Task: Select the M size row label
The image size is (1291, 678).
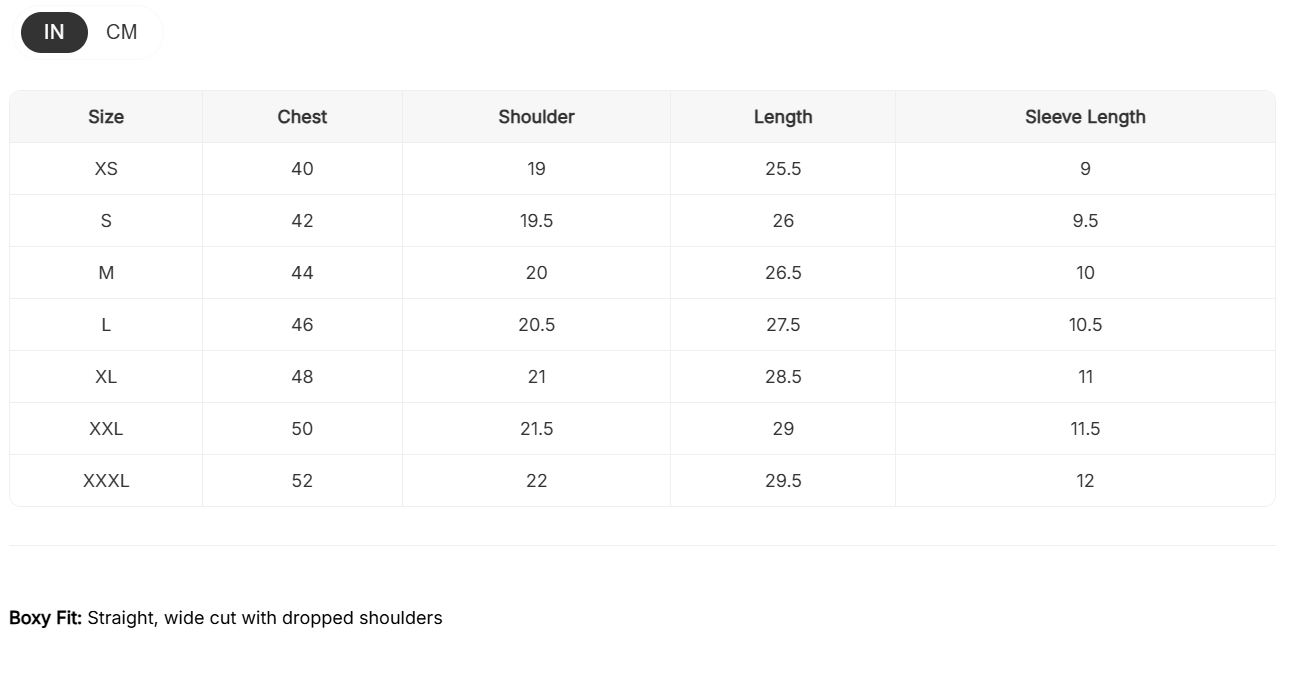Action: 106,273
